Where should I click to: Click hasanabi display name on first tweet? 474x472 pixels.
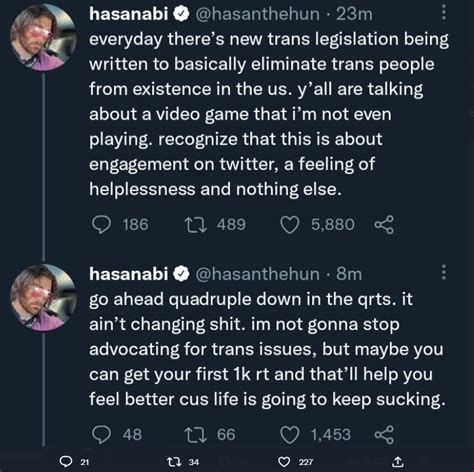click(128, 14)
